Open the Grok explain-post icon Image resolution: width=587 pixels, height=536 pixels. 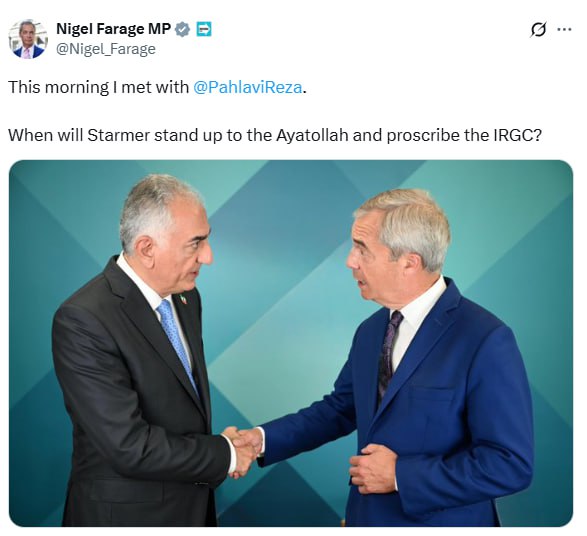tap(538, 30)
